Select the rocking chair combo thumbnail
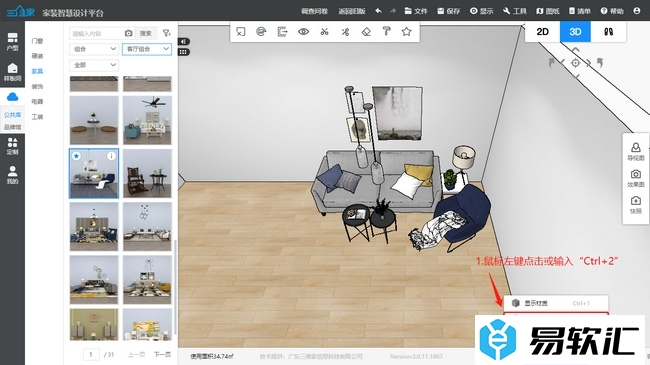Screen dimensions: 650x365 (x=147, y=173)
